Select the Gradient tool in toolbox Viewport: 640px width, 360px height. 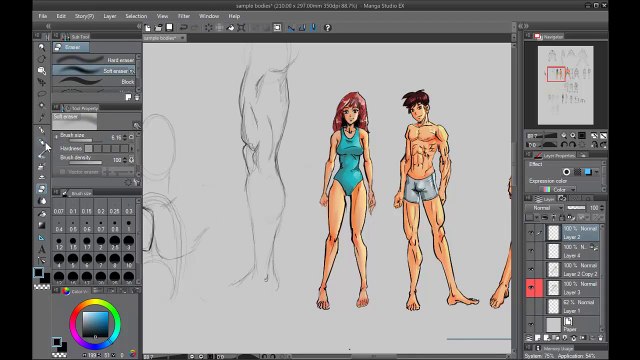coord(42,225)
